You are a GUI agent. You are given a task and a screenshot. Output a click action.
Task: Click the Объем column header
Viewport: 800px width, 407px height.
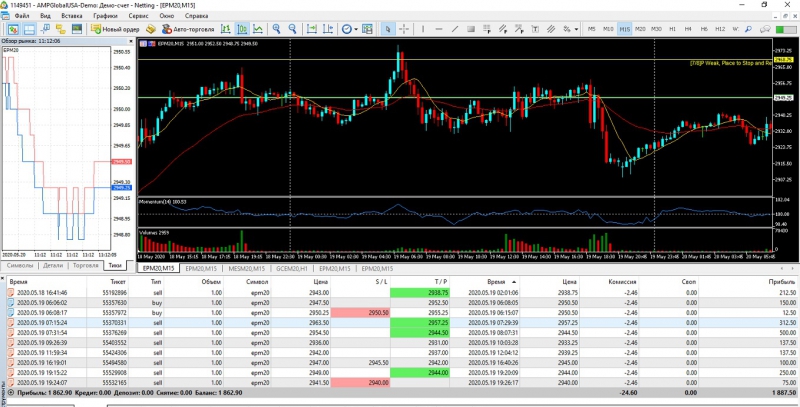click(x=211, y=282)
